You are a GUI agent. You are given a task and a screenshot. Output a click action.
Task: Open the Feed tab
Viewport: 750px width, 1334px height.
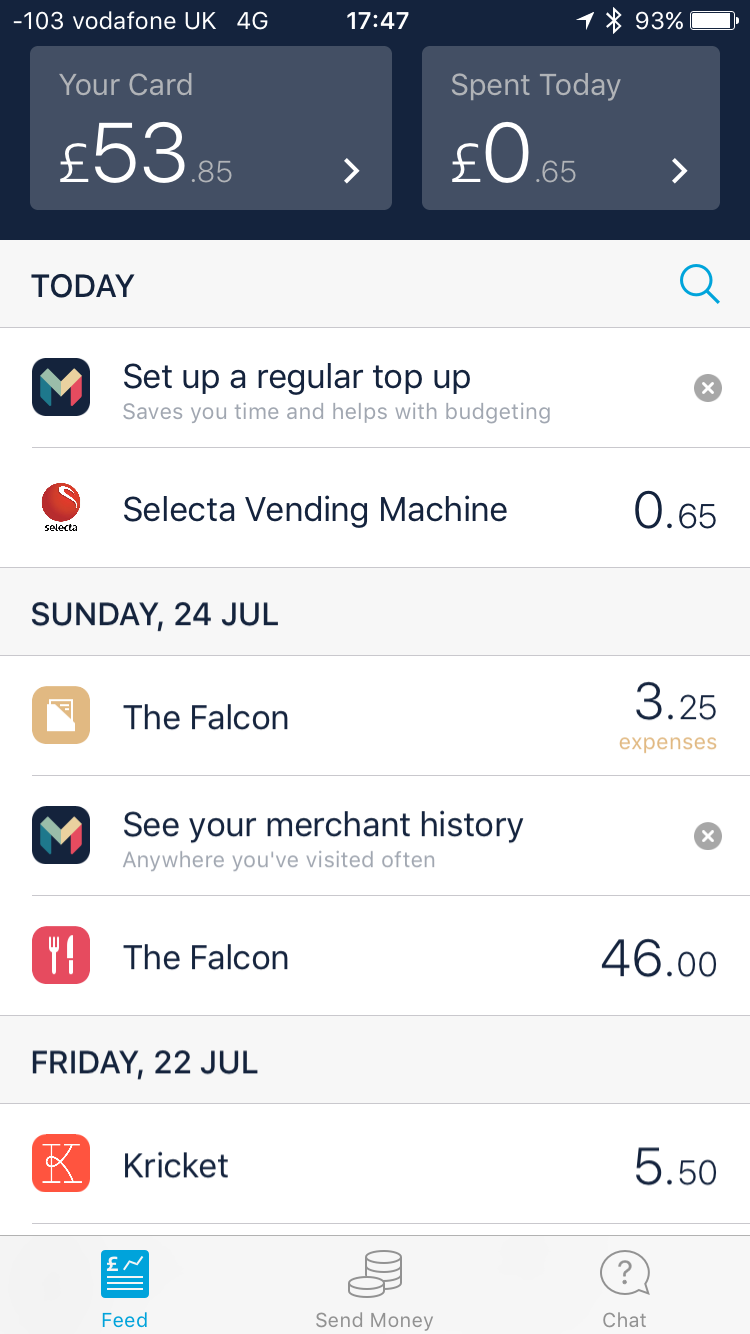(125, 1289)
